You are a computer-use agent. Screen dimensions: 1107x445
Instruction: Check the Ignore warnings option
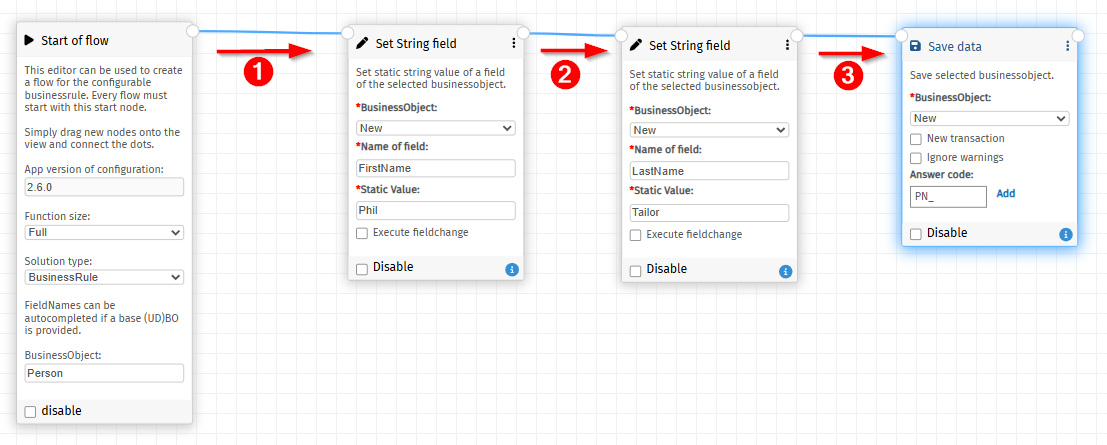(916, 158)
